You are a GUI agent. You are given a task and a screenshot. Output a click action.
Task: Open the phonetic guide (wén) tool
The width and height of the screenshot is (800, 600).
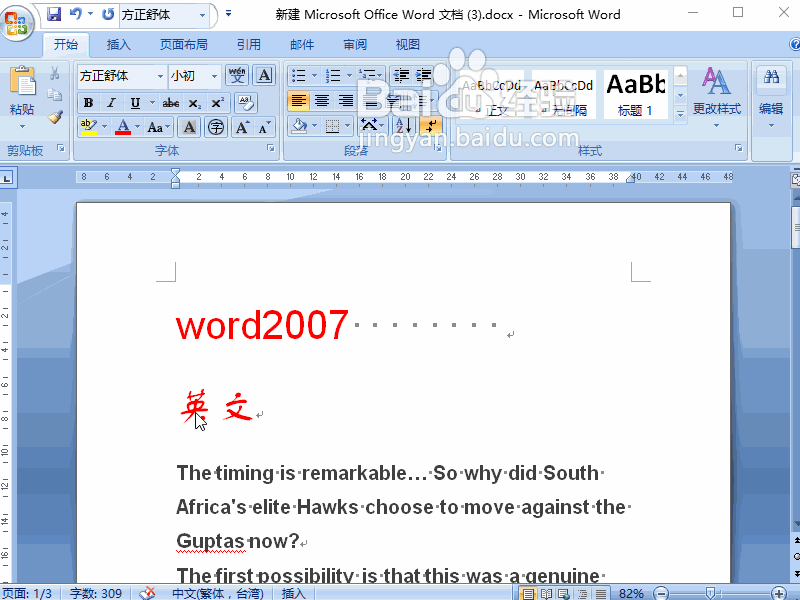click(x=237, y=76)
